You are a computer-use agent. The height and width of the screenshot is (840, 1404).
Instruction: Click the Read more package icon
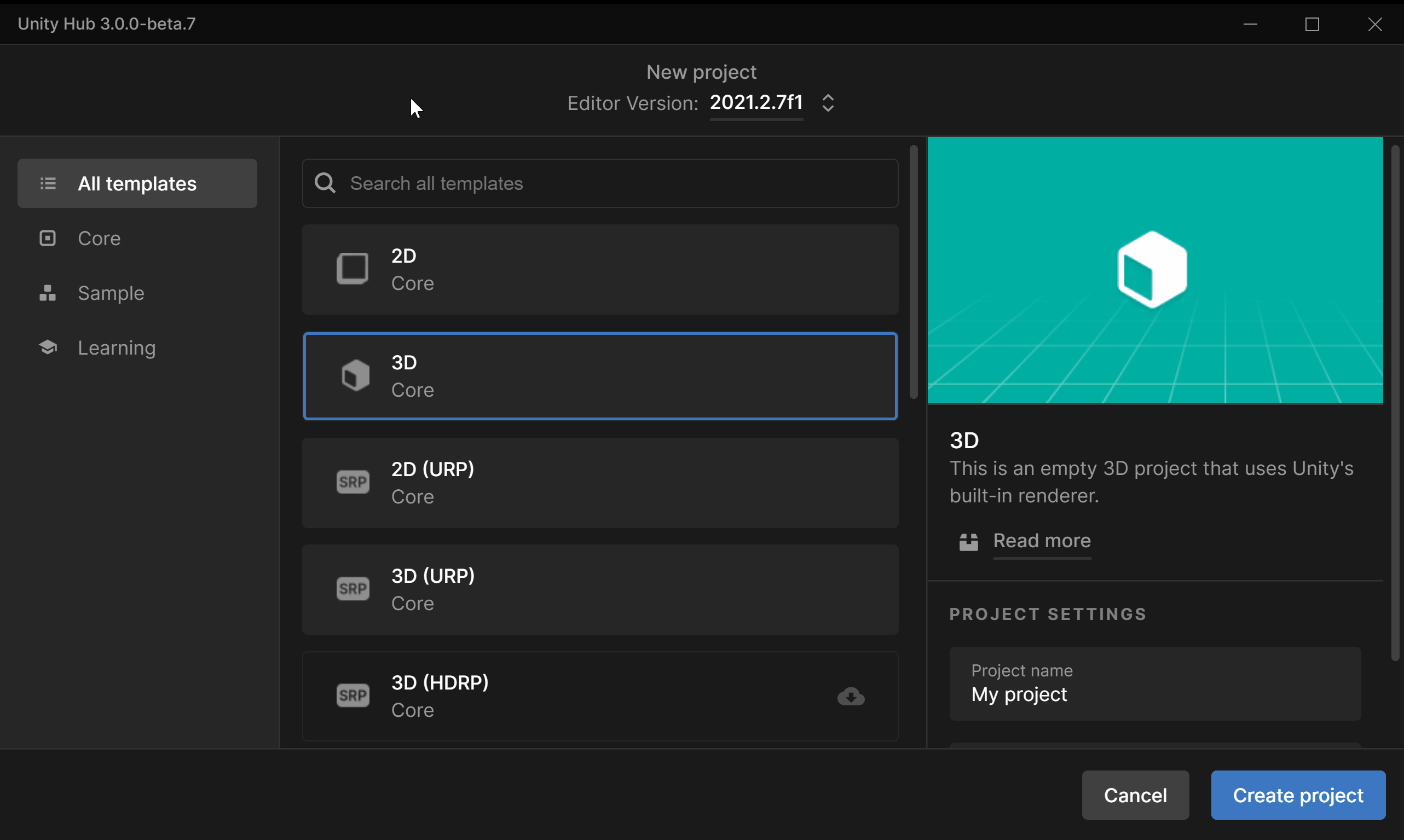[969, 542]
